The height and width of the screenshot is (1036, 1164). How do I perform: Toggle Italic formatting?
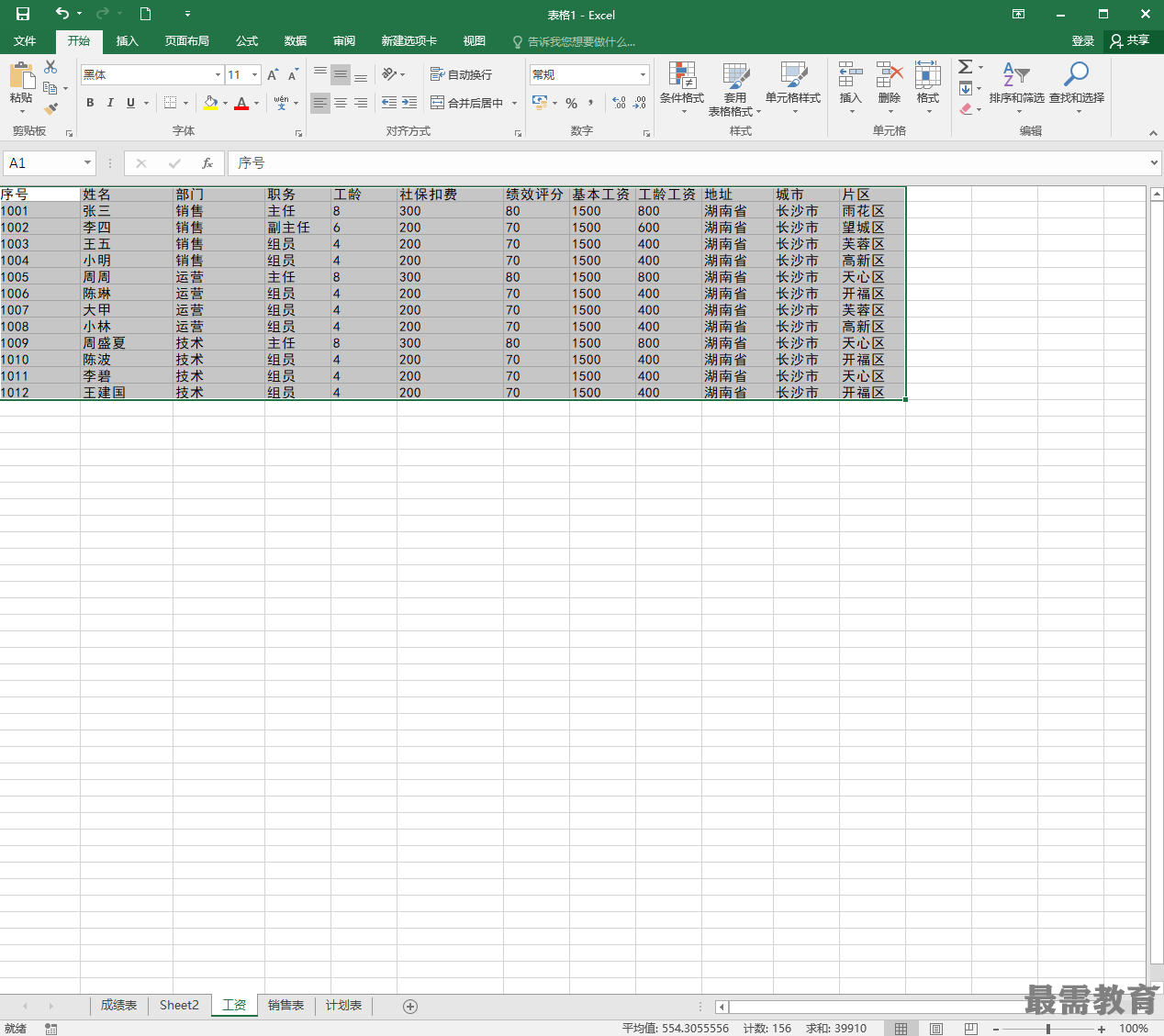[x=110, y=103]
